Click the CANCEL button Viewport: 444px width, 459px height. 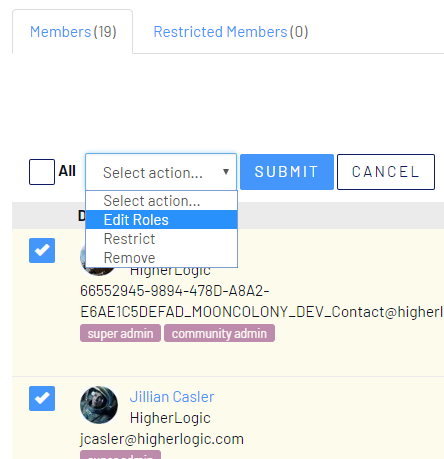pos(386,172)
